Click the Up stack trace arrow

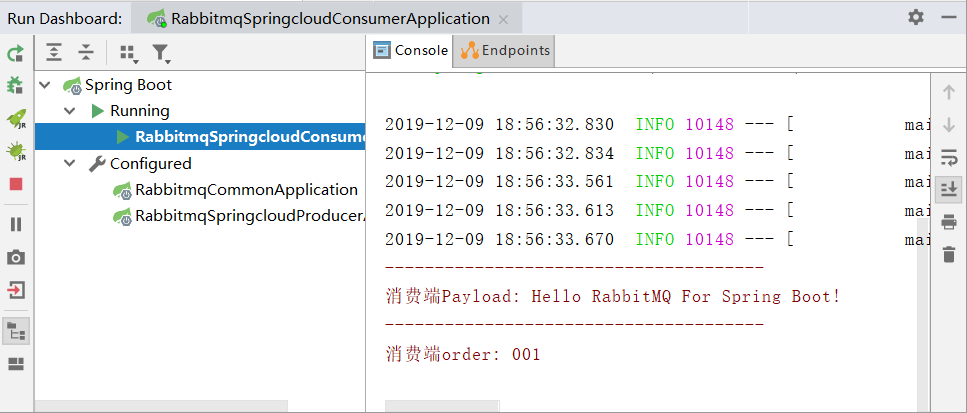coord(949,92)
